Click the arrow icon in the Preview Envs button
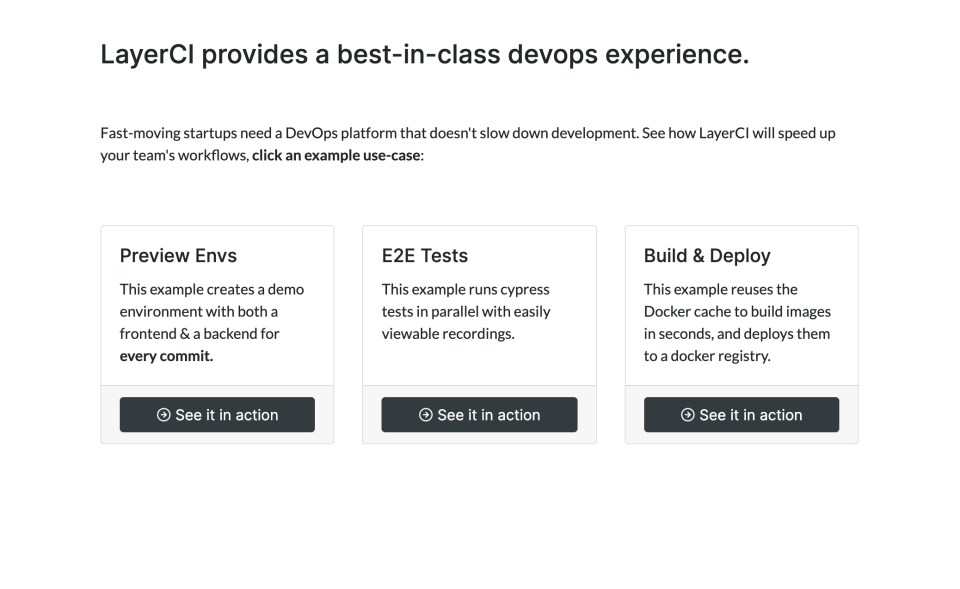Screen dimensions: 960x589 [163, 415]
